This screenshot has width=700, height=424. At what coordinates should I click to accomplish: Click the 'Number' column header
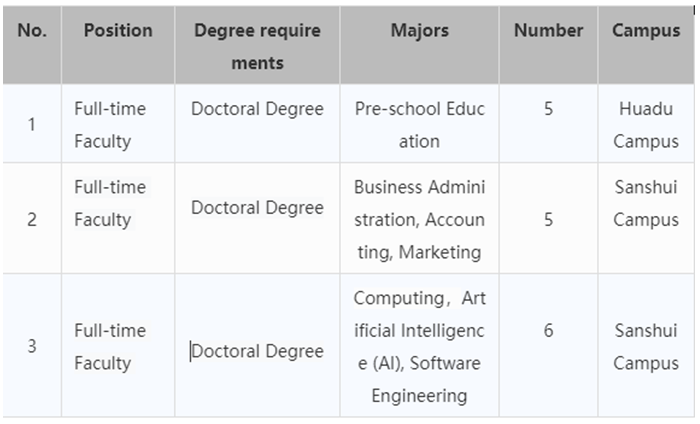click(x=549, y=45)
